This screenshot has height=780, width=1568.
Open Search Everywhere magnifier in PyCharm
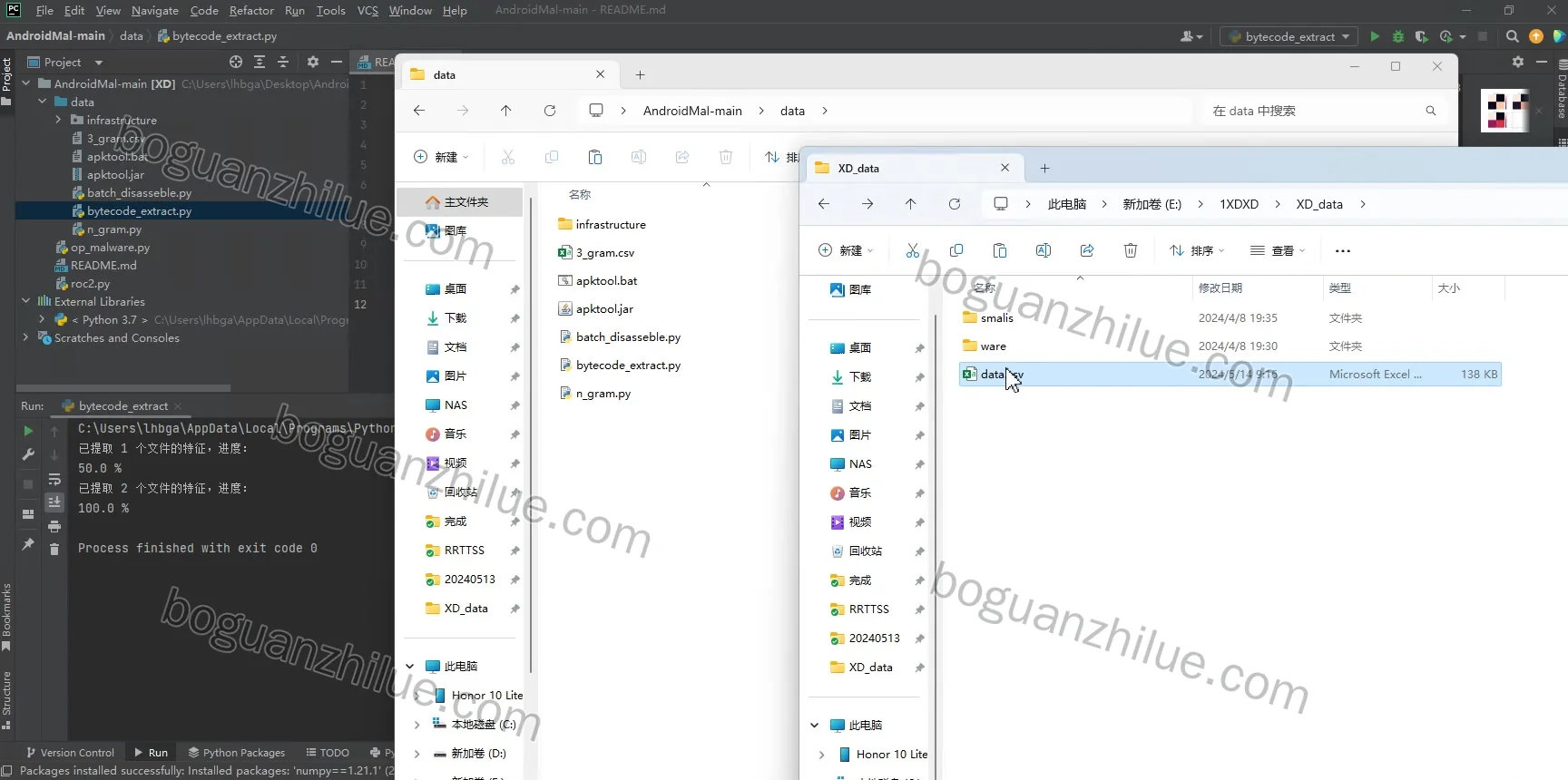coord(1512,36)
